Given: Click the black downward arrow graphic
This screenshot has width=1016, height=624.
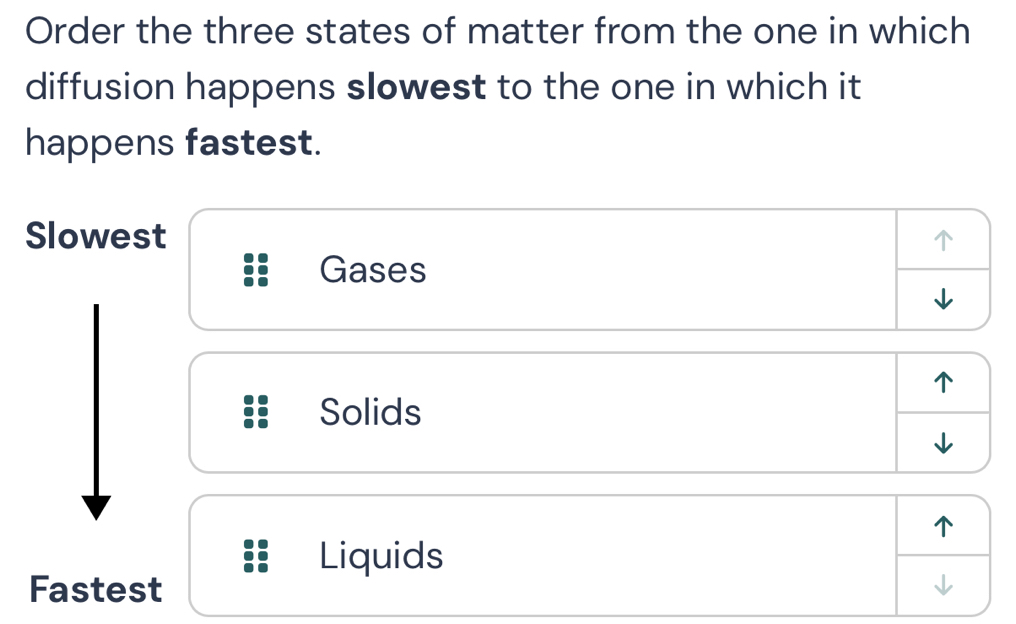Looking at the screenshot, I should 97,412.
